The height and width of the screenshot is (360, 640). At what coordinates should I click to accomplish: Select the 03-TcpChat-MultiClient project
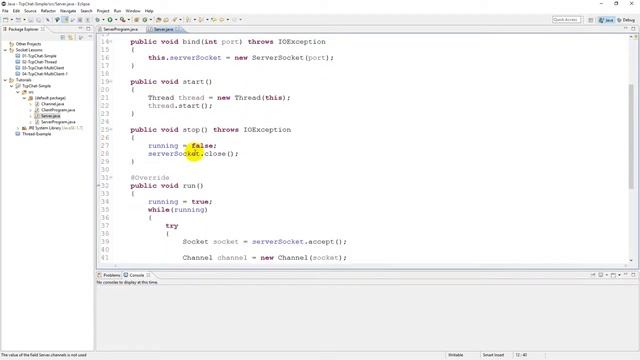point(43,68)
